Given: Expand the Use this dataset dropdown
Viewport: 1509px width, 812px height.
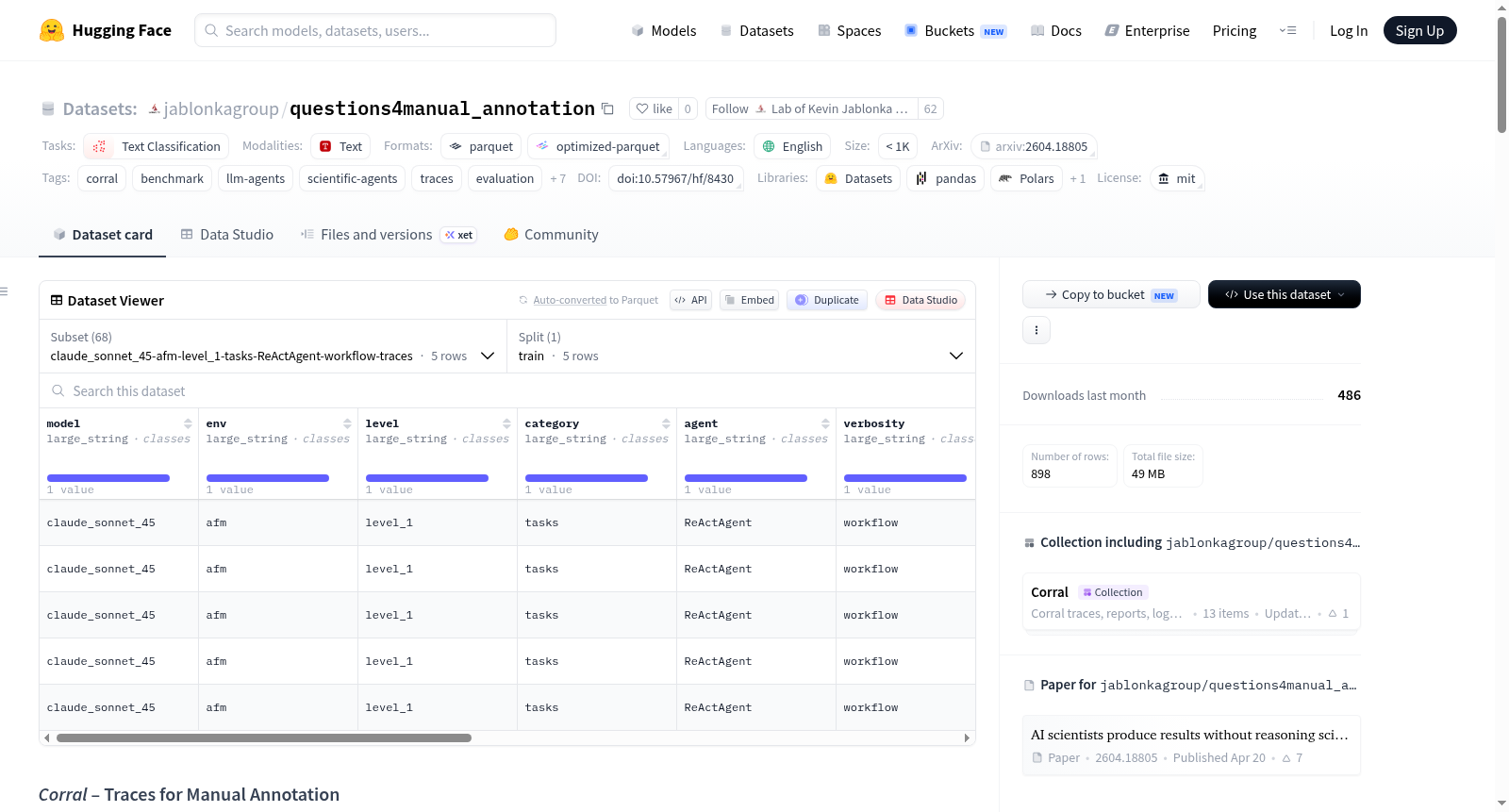Looking at the screenshot, I should pyautogui.click(x=1285, y=294).
